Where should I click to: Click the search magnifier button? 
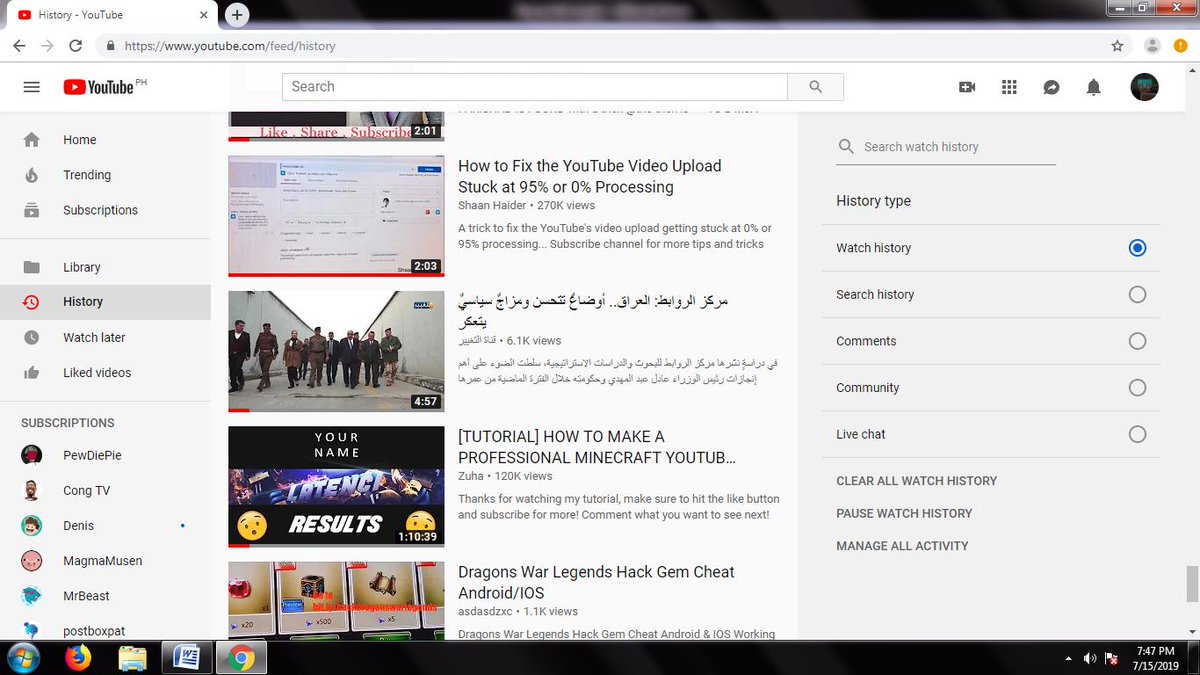point(815,87)
